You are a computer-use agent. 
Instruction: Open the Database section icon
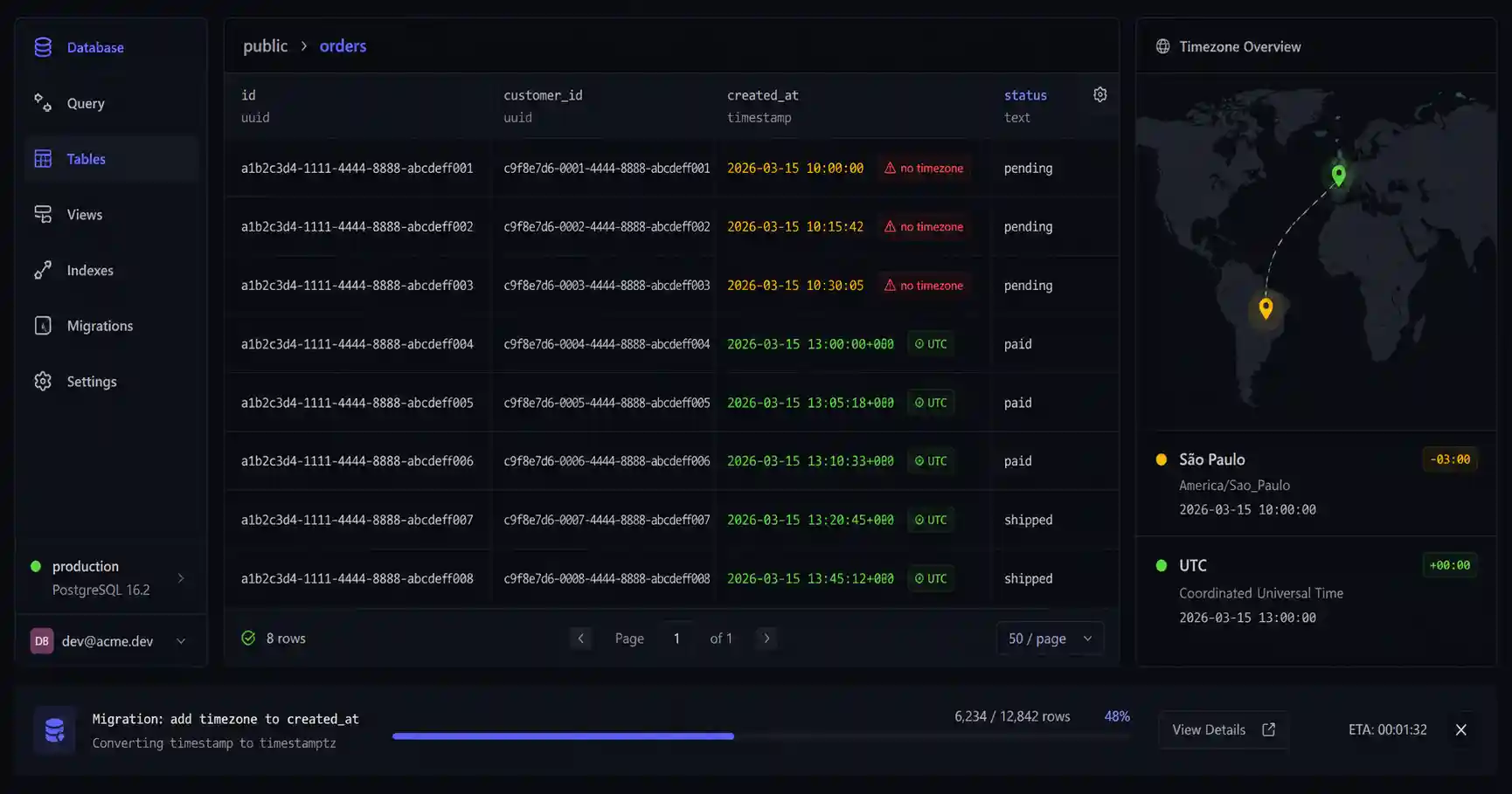43,47
